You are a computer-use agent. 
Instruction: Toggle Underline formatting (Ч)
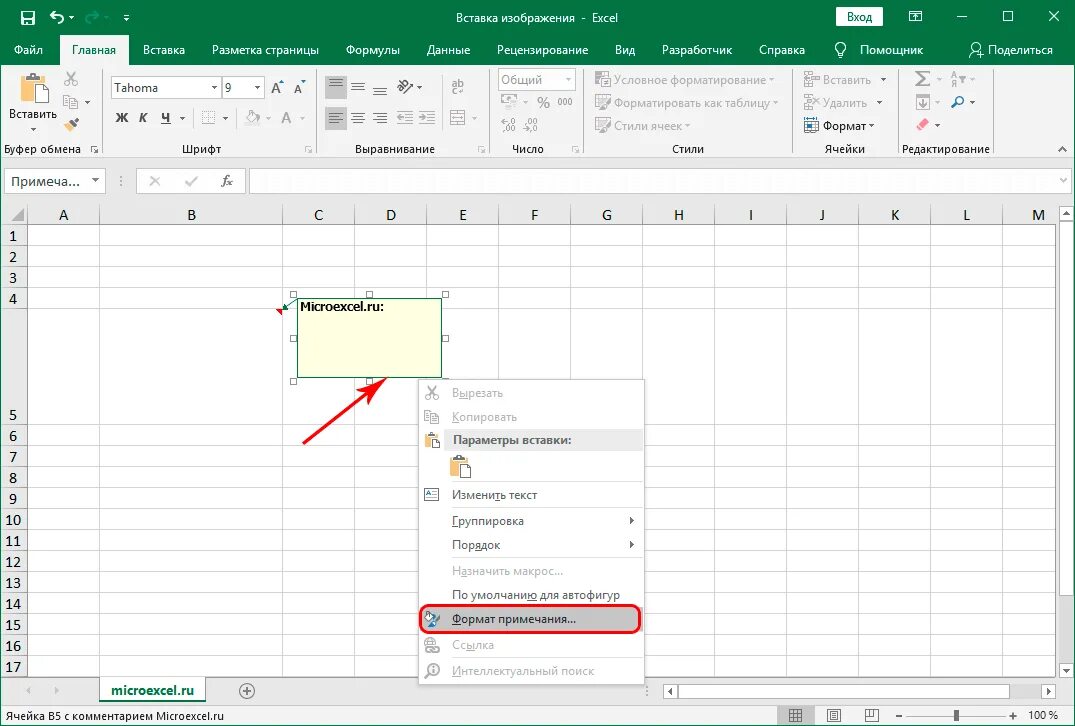tap(165, 118)
